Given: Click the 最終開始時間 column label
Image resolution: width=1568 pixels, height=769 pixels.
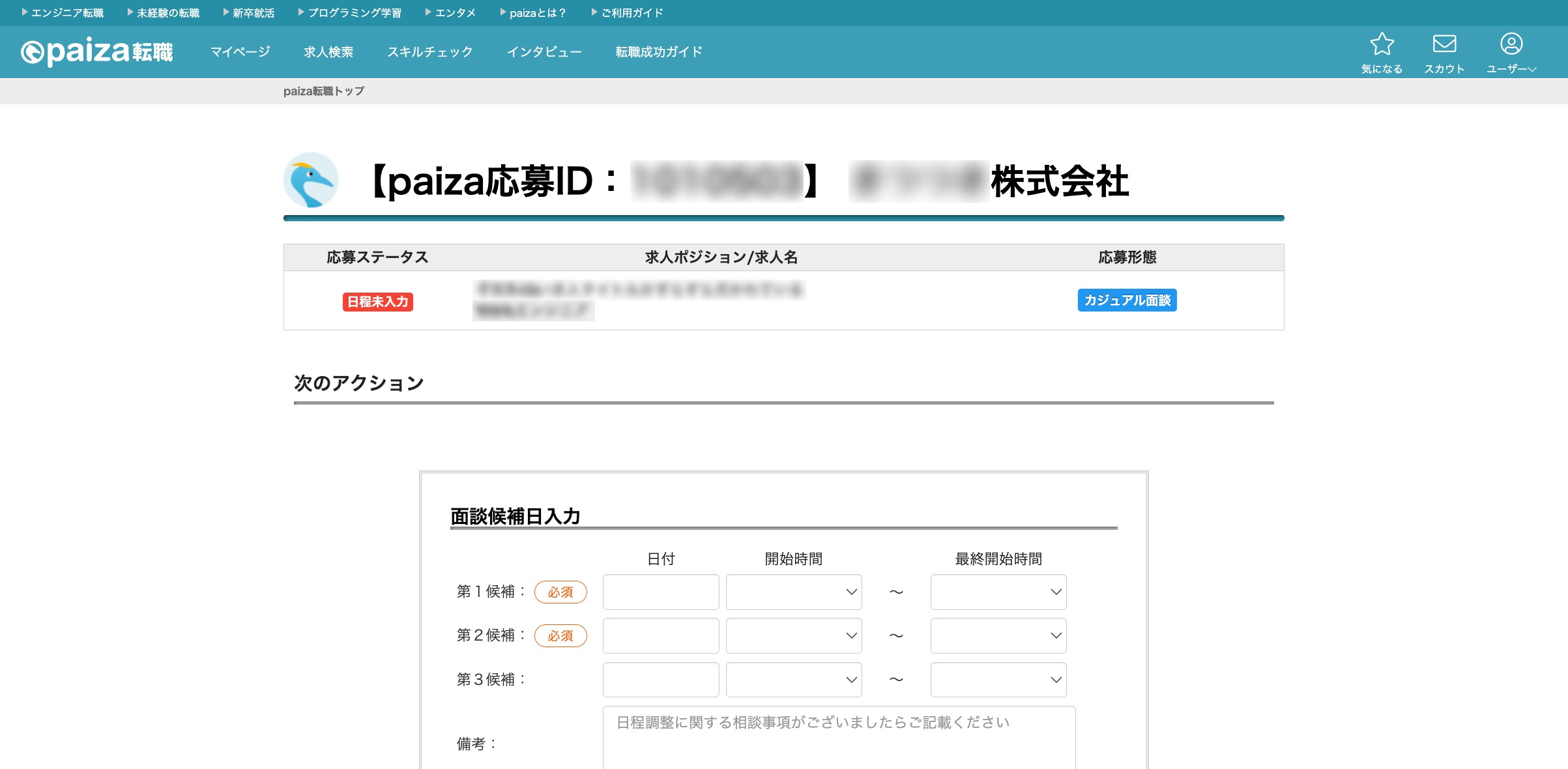Looking at the screenshot, I should (998, 559).
